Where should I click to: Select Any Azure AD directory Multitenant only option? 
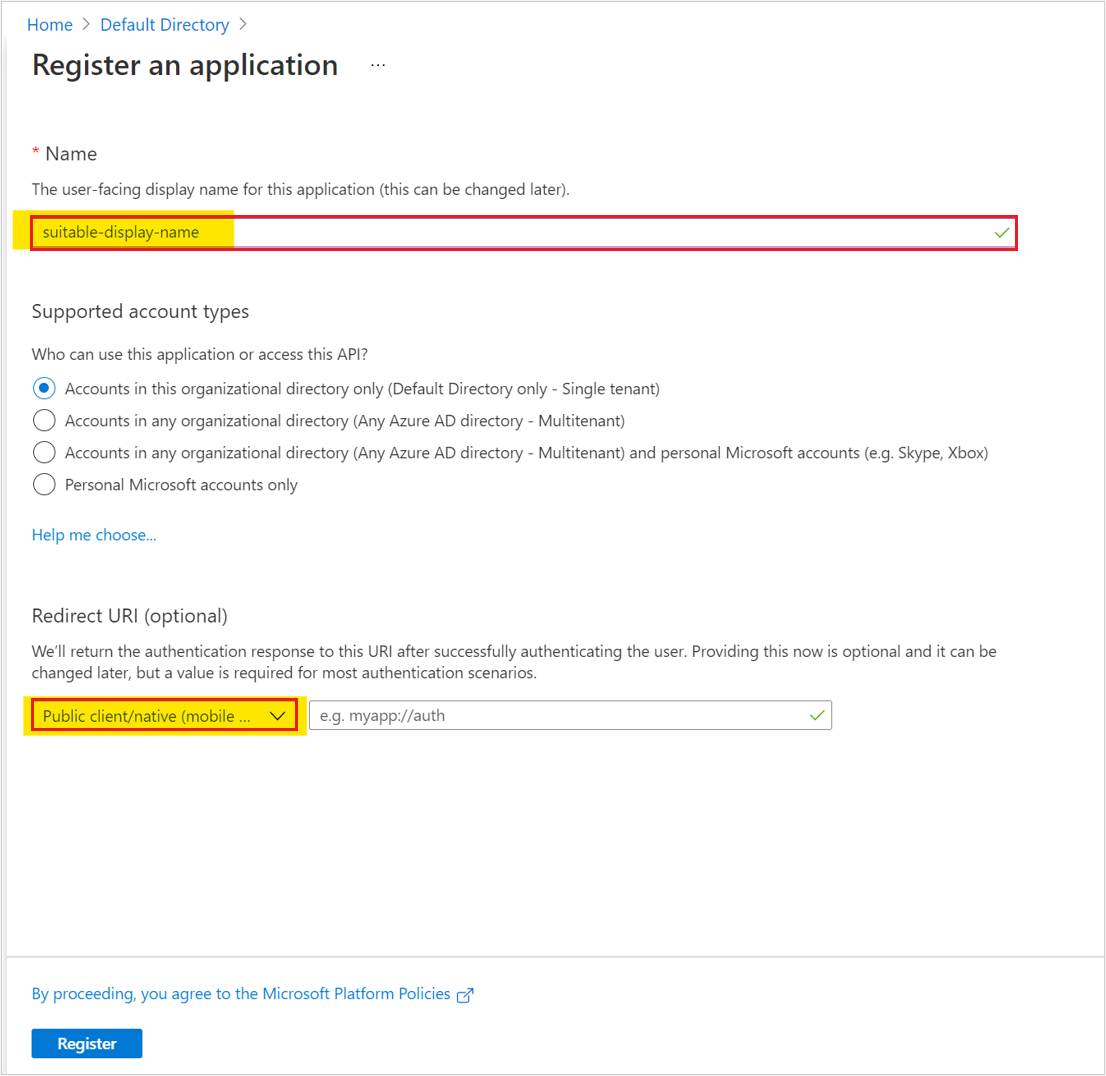click(x=44, y=421)
